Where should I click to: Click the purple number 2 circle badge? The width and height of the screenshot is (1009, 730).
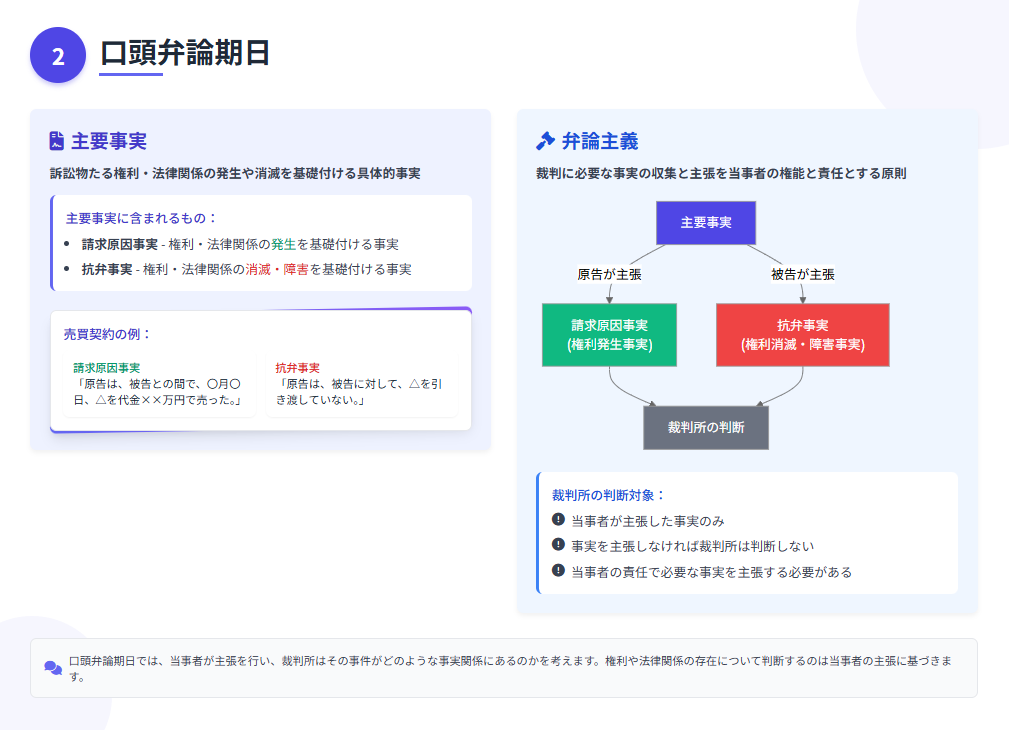coord(58,56)
